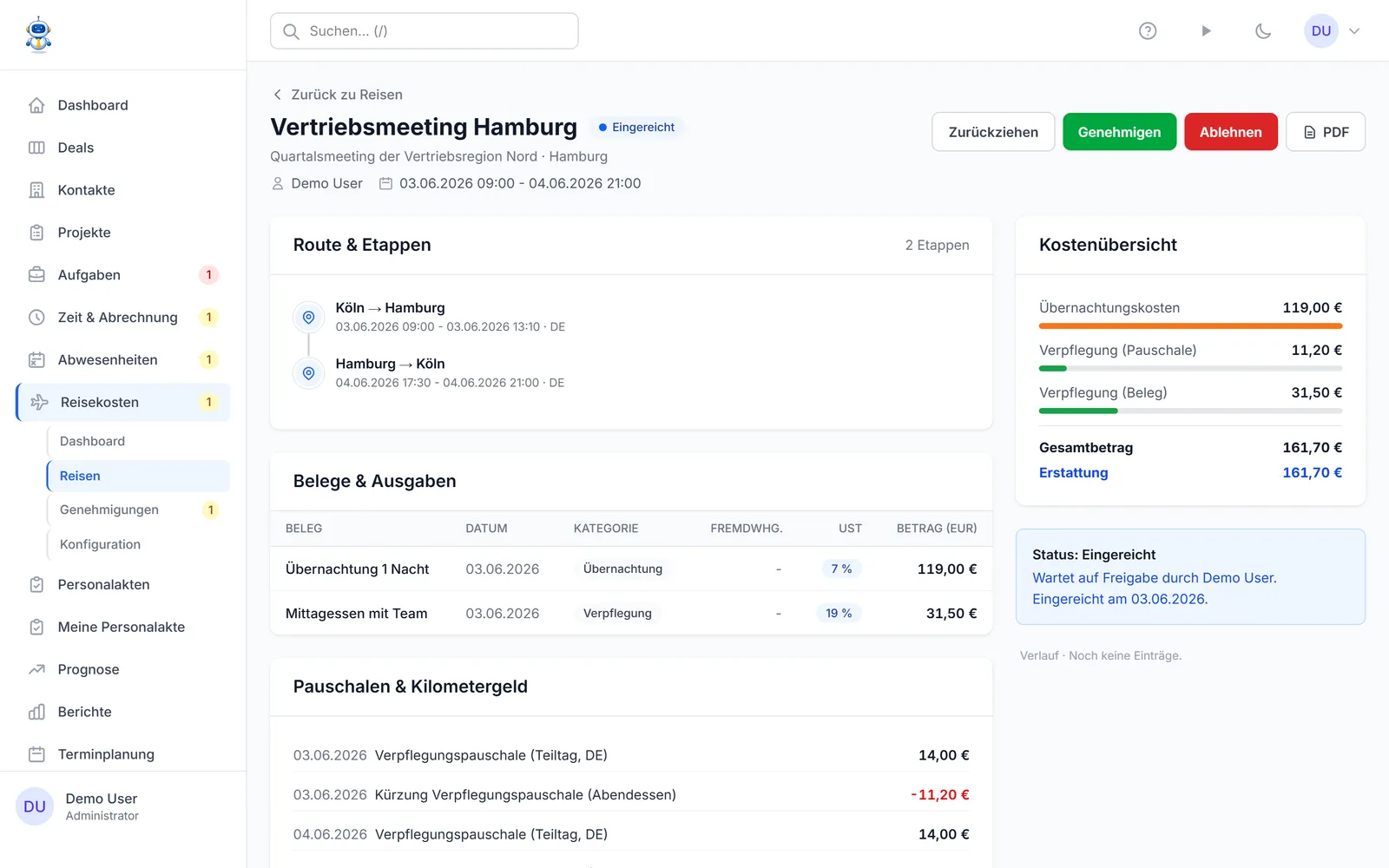The image size is (1389, 868).
Task: Collapse the Reisekosten sidebar section
Action: pyautogui.click(x=123, y=403)
